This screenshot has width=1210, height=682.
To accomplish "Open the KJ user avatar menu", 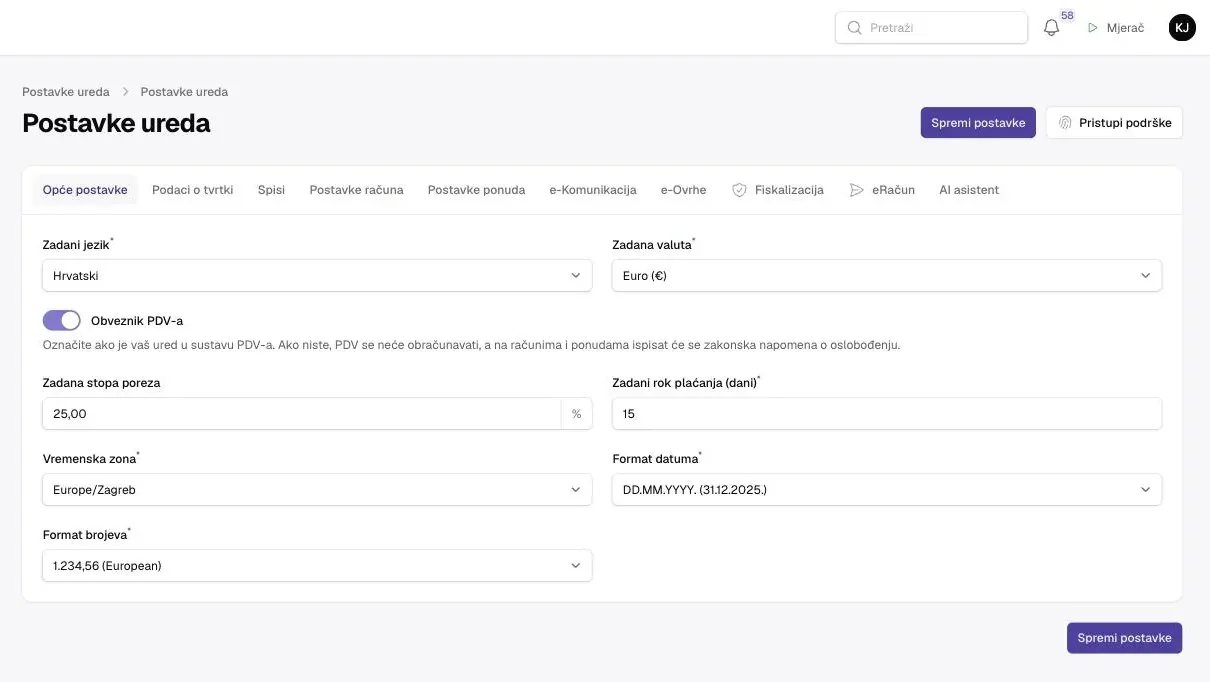I will pyautogui.click(x=1182, y=28).
